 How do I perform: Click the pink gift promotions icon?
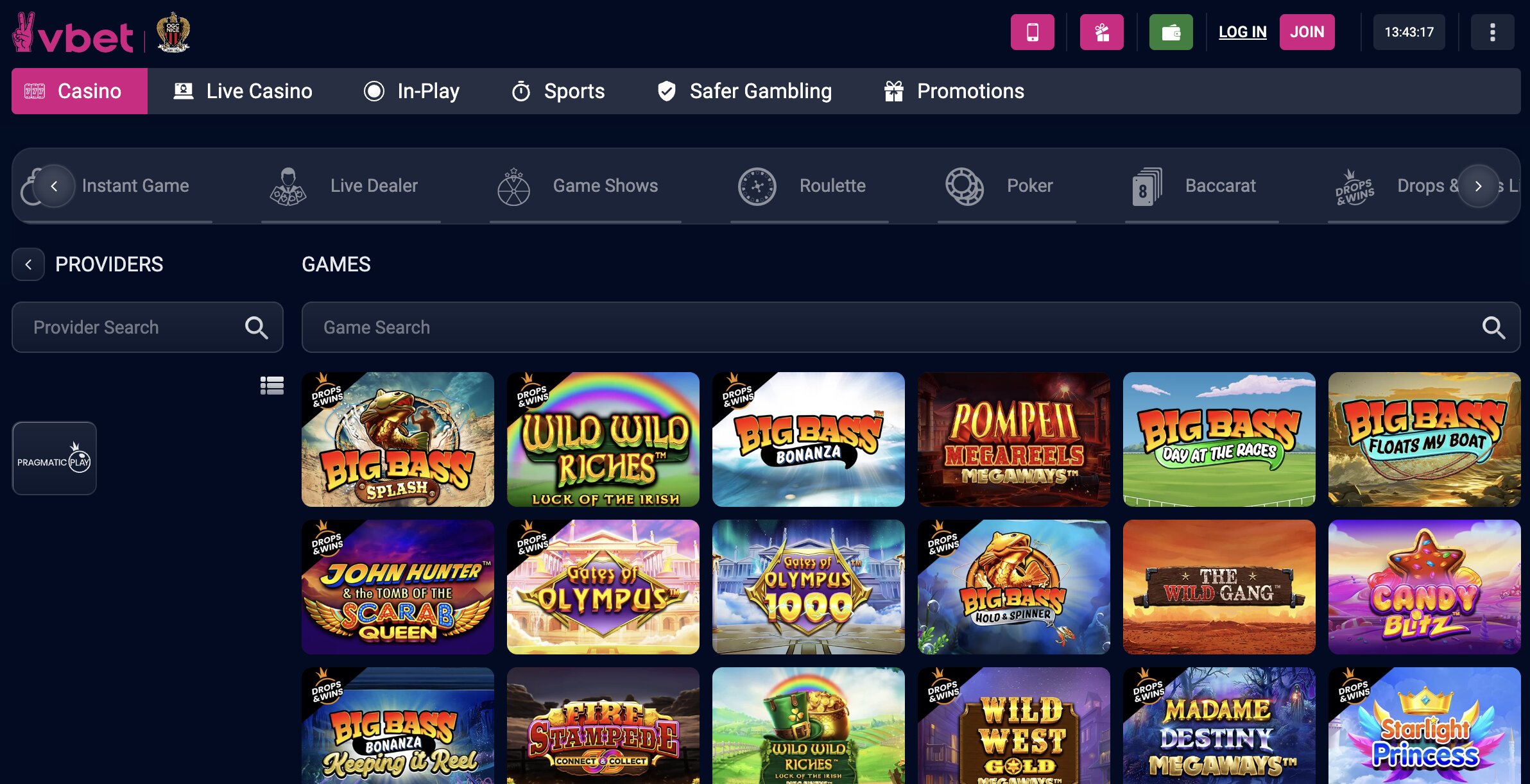point(1101,31)
